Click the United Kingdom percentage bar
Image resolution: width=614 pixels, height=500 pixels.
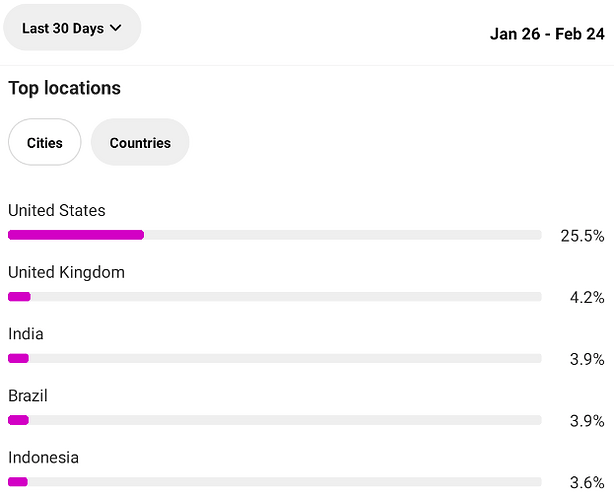(x=275, y=297)
